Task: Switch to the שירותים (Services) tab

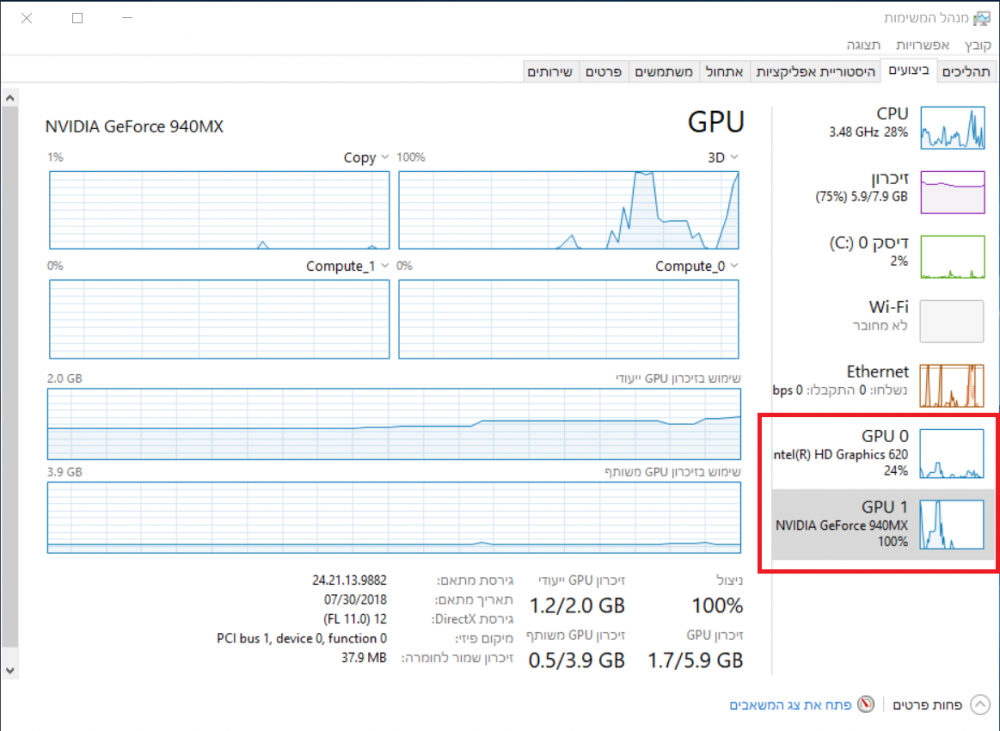Action: click(x=550, y=72)
